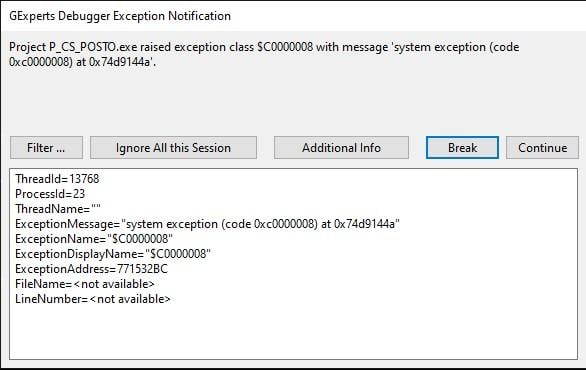This screenshot has width=586, height=370.
Task: Click the FileName=<not available> line
Action: (x=85, y=284)
